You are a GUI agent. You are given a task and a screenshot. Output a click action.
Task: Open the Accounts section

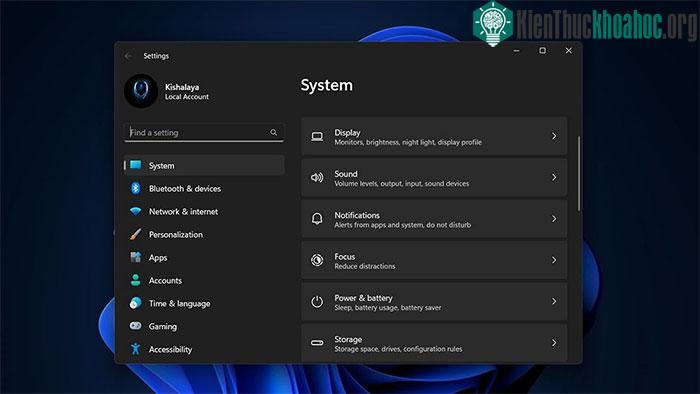pos(165,281)
